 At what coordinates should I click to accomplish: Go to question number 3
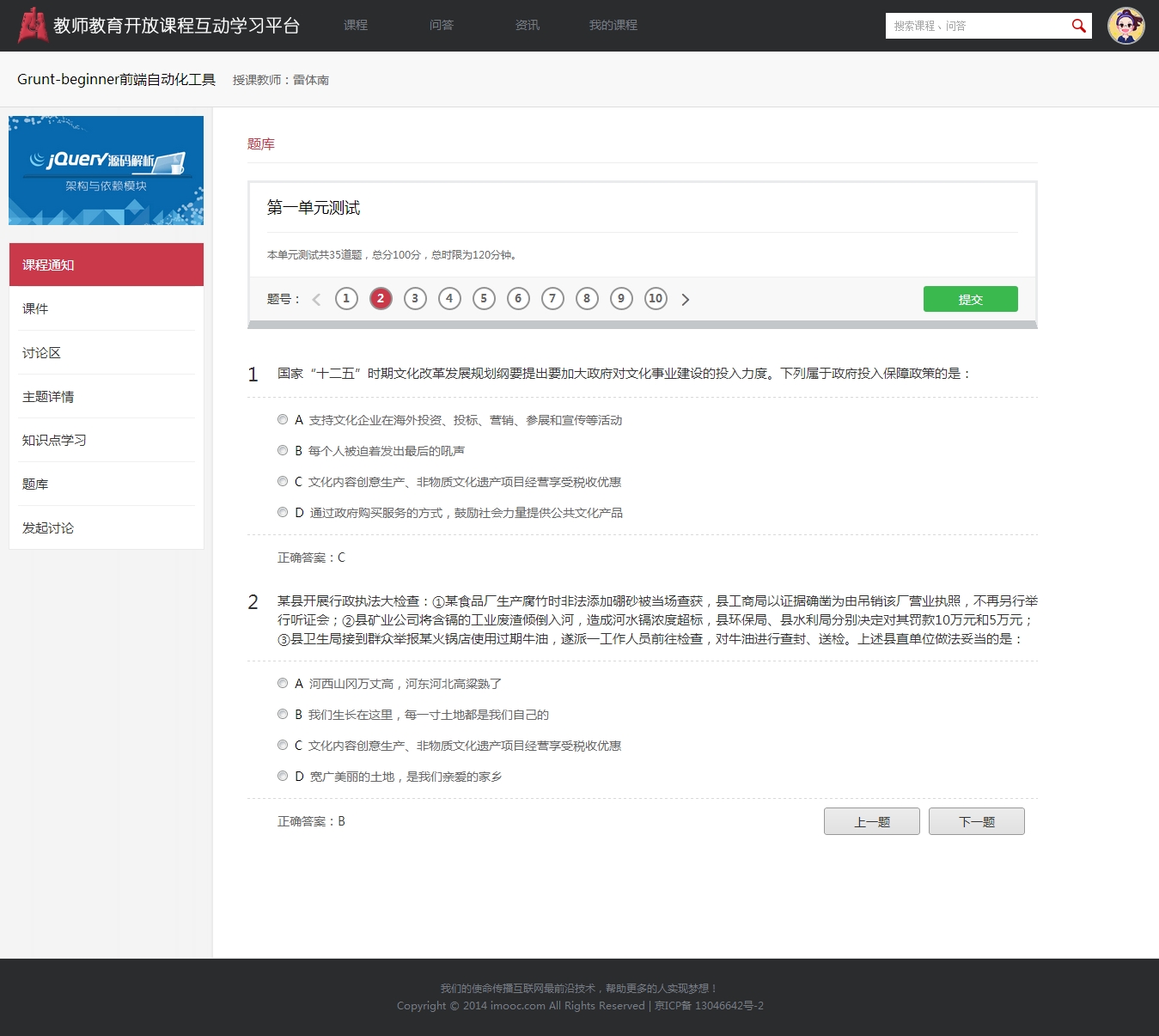click(x=415, y=298)
